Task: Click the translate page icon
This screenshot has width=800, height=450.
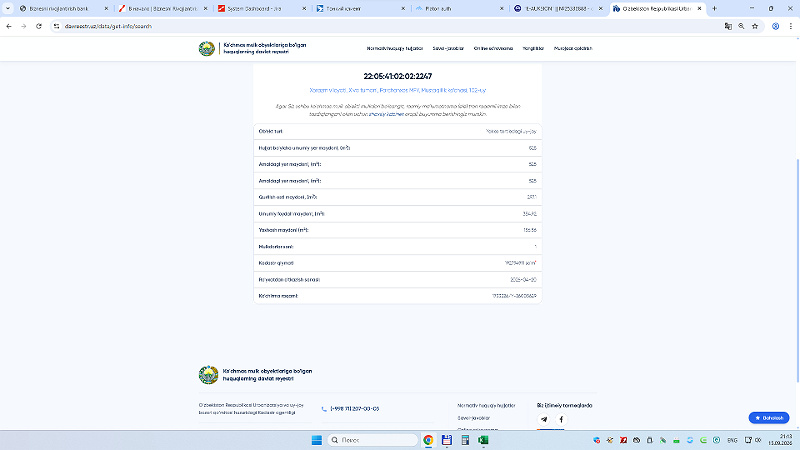Action: pos(728,26)
